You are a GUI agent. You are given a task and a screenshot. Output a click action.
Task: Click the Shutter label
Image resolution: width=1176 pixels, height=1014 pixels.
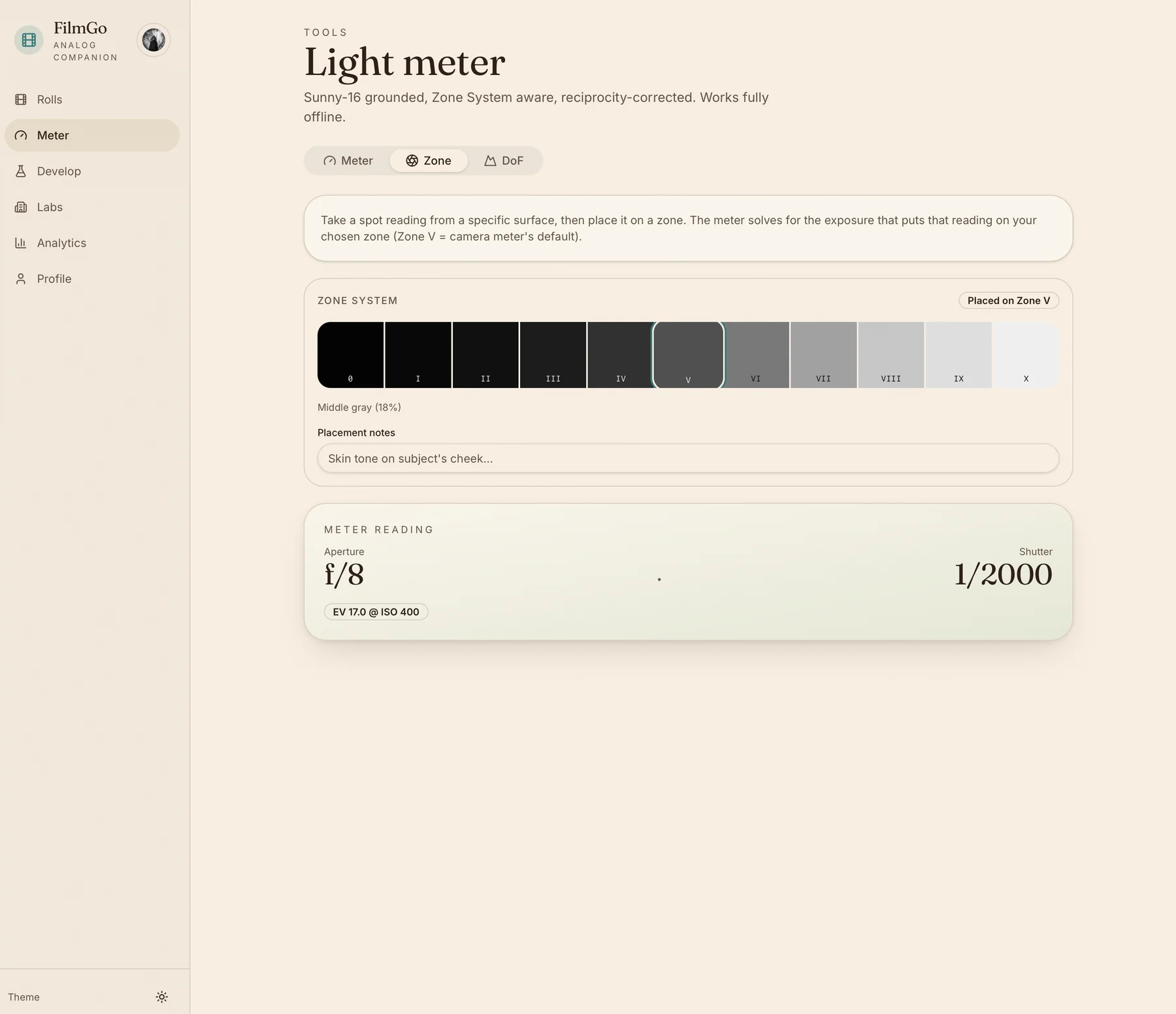pyautogui.click(x=1036, y=551)
